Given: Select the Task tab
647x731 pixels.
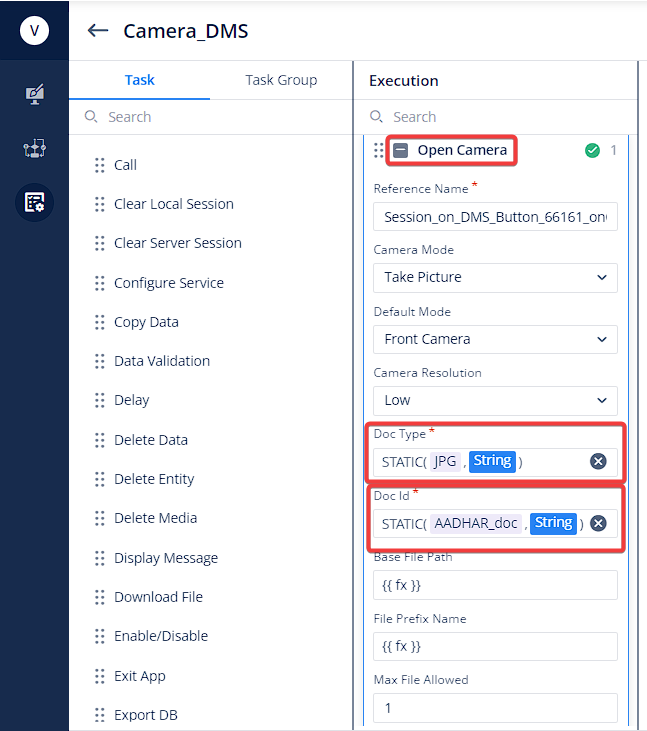Looking at the screenshot, I should coord(139,80).
